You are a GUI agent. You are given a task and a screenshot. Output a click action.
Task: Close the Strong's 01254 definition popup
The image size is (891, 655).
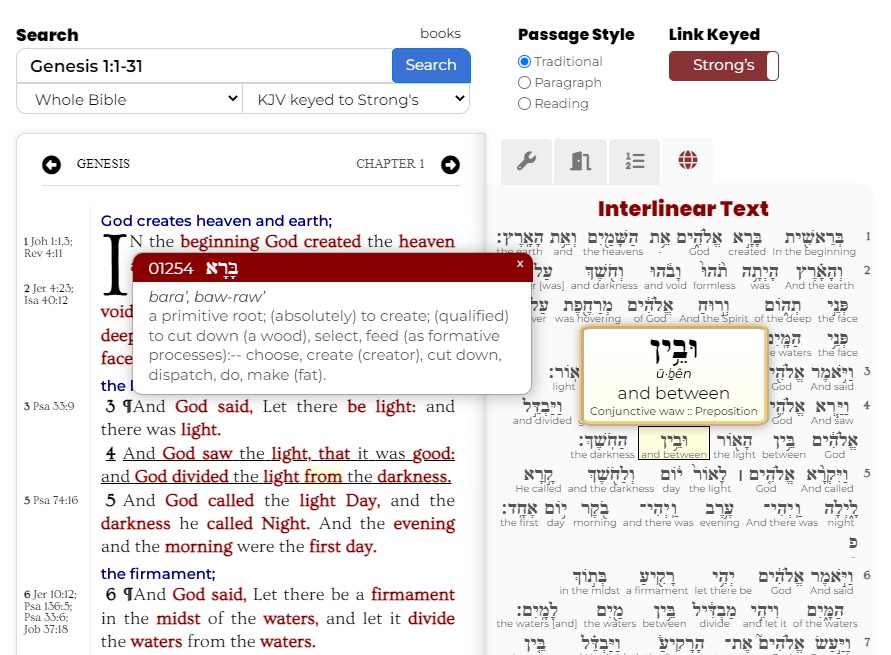coord(519,264)
